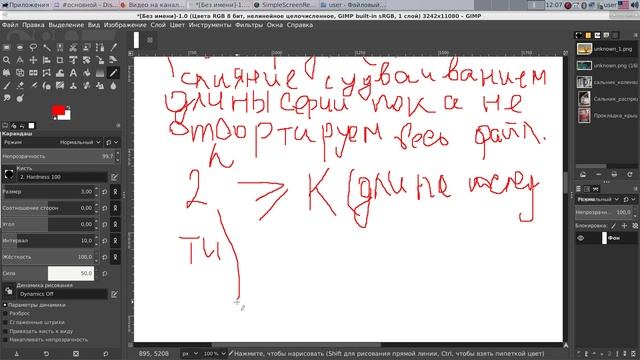Toggle lock position icon in Блокировка

click(624, 225)
